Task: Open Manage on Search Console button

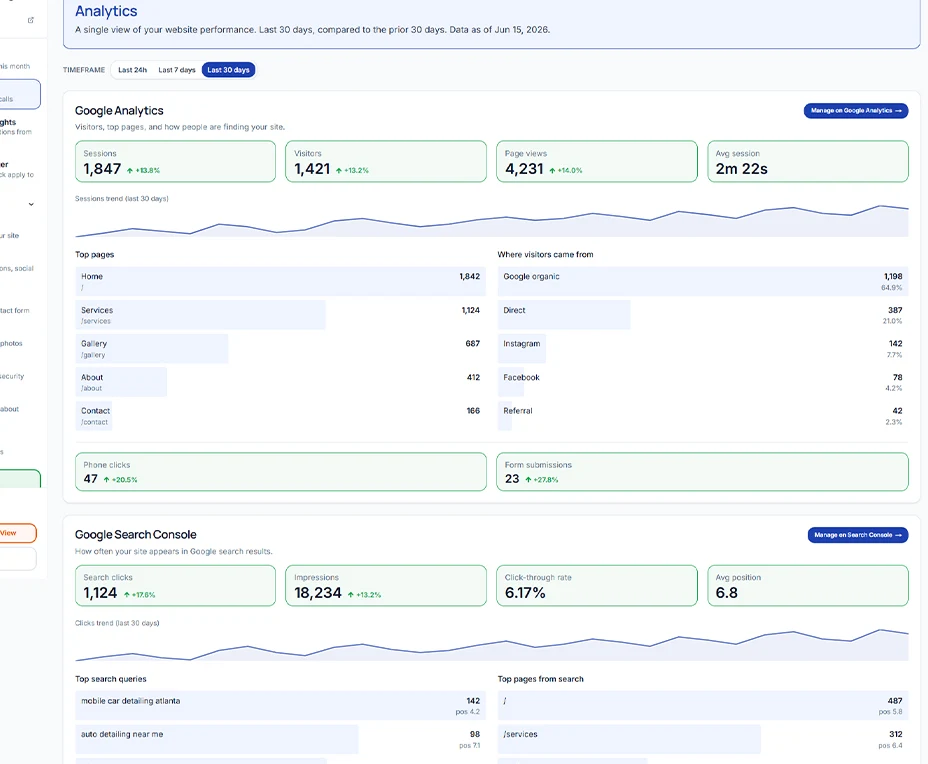Action: (858, 535)
